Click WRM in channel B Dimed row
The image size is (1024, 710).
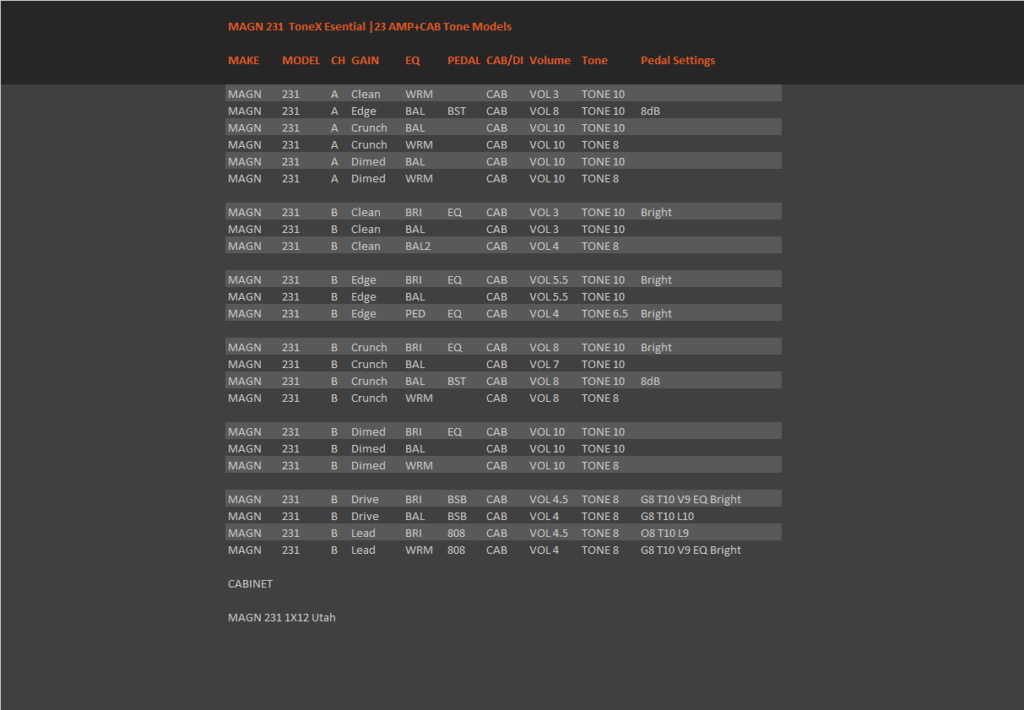coord(419,466)
